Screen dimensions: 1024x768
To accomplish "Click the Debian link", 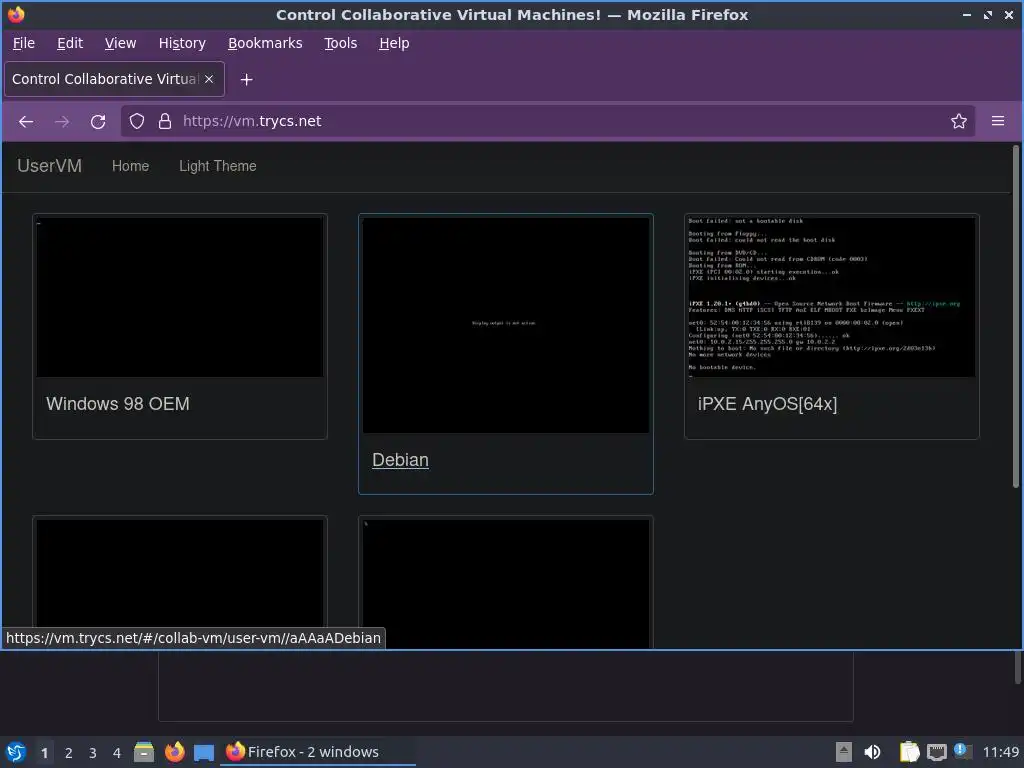I will click(400, 460).
